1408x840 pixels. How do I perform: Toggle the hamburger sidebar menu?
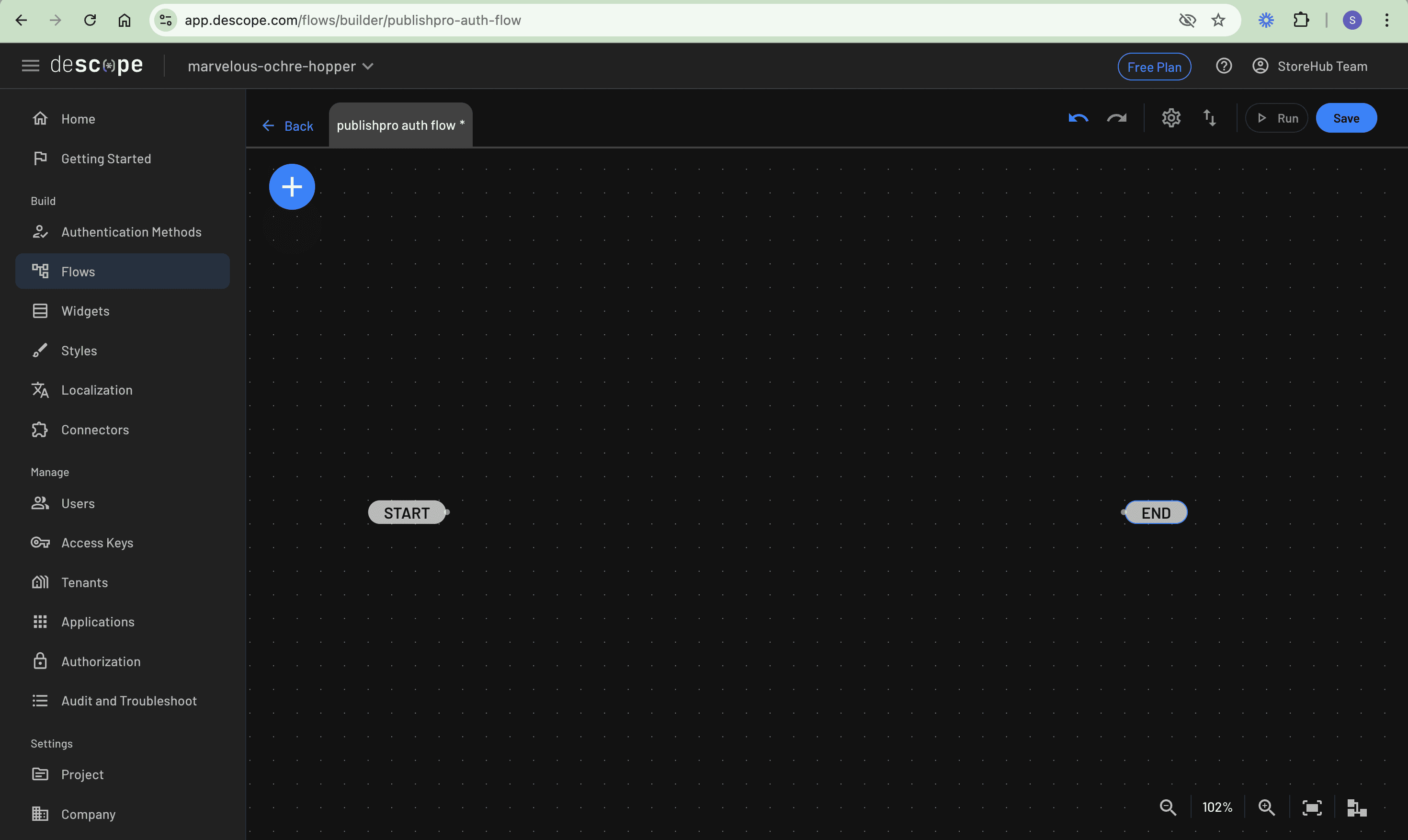31,66
